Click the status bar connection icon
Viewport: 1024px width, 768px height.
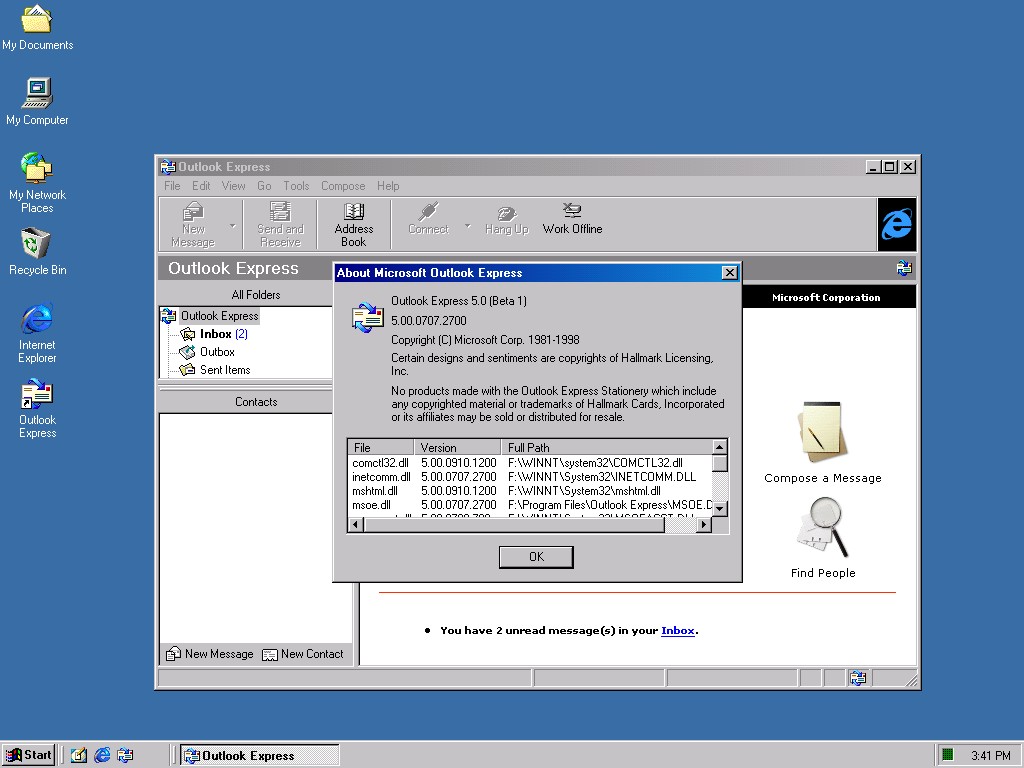coord(858,678)
